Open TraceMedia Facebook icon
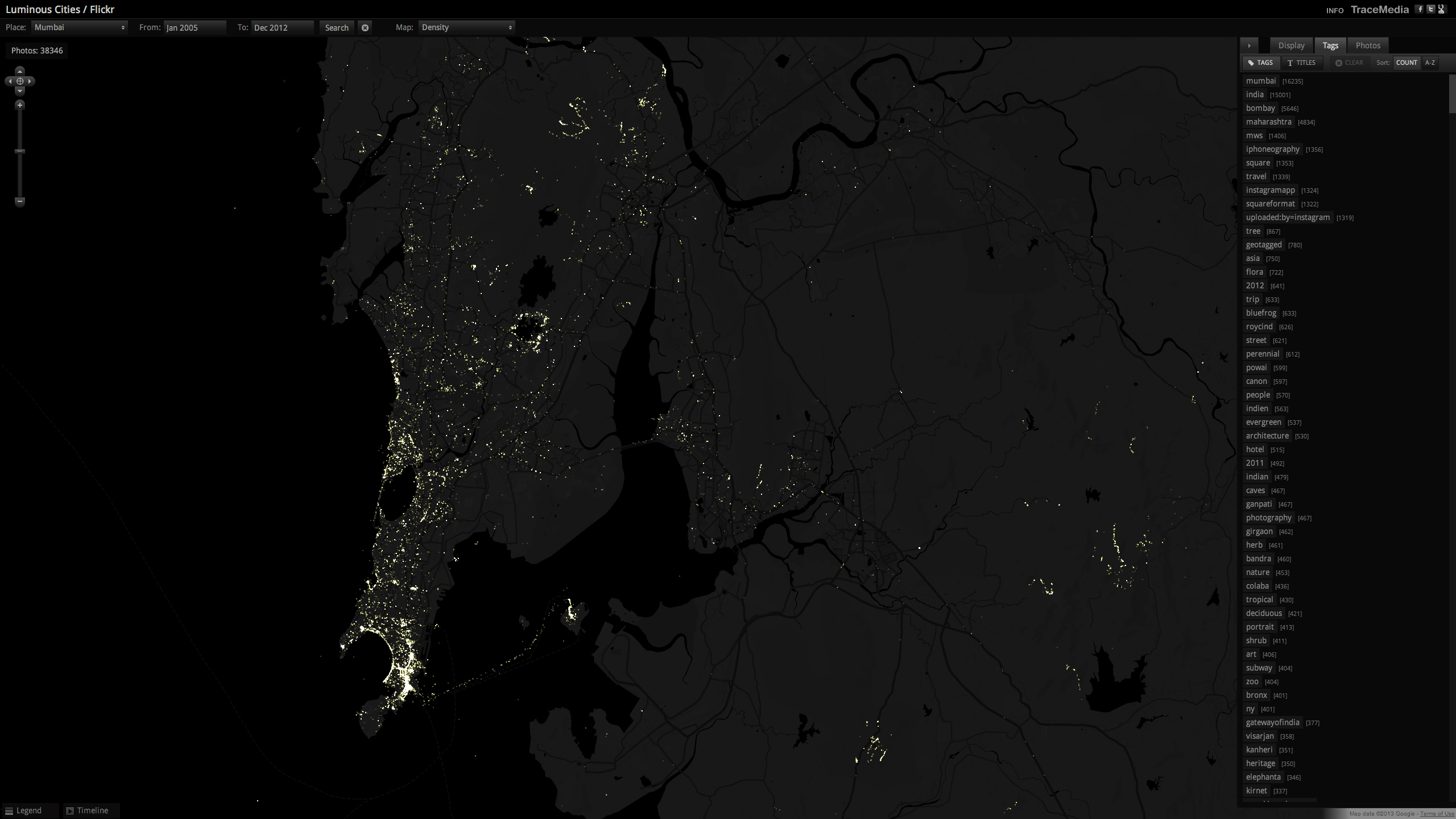The image size is (1456, 819). (x=1420, y=9)
